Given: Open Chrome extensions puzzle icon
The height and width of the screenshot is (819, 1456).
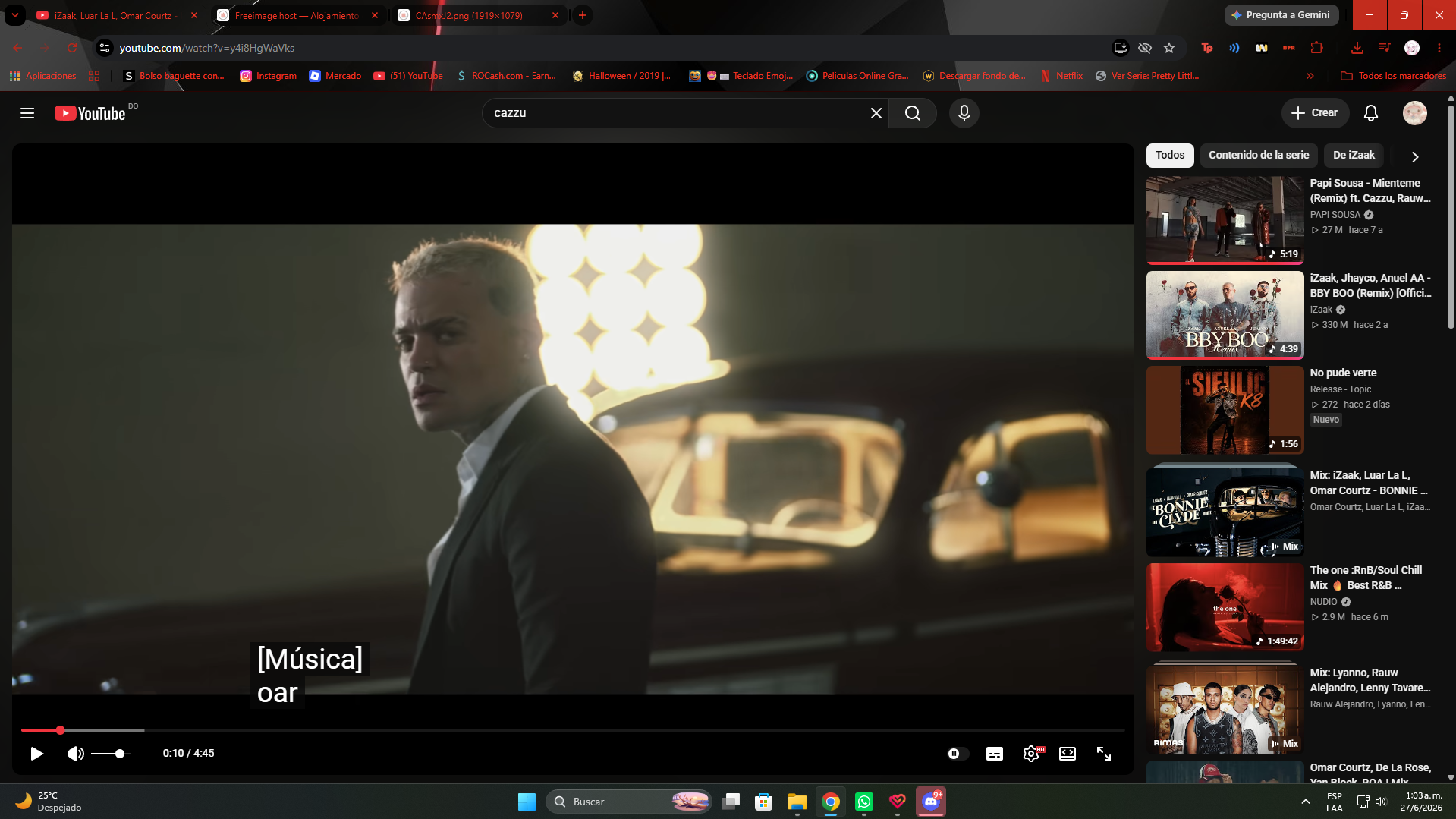Looking at the screenshot, I should 1316,48.
